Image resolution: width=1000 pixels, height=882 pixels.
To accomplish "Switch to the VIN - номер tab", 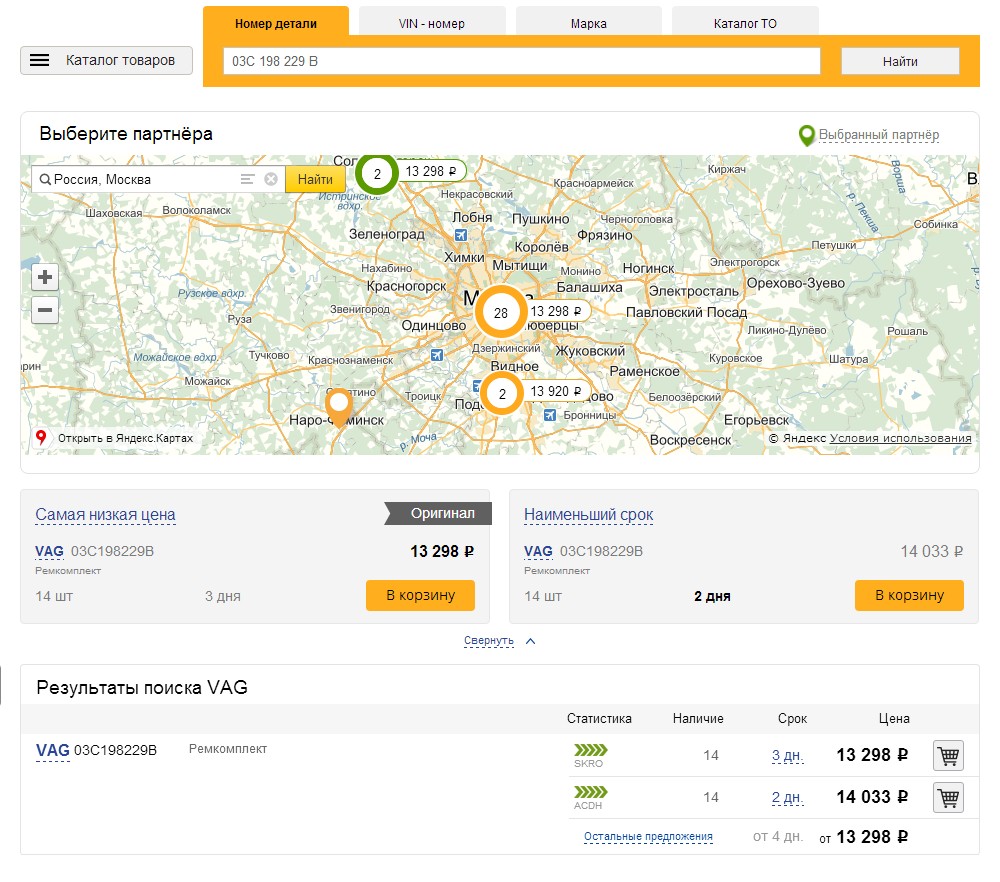I will coord(432,24).
